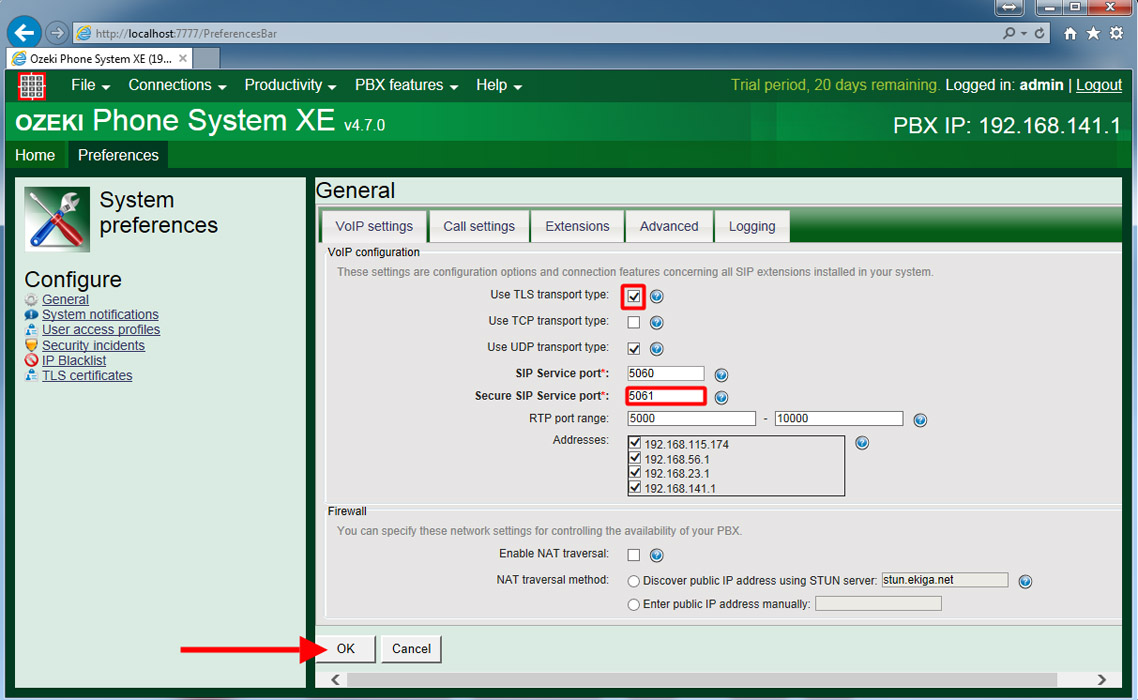Screen dimensions: 1138x700
Task: Click the Secure SIP Service port field
Action: click(666, 396)
